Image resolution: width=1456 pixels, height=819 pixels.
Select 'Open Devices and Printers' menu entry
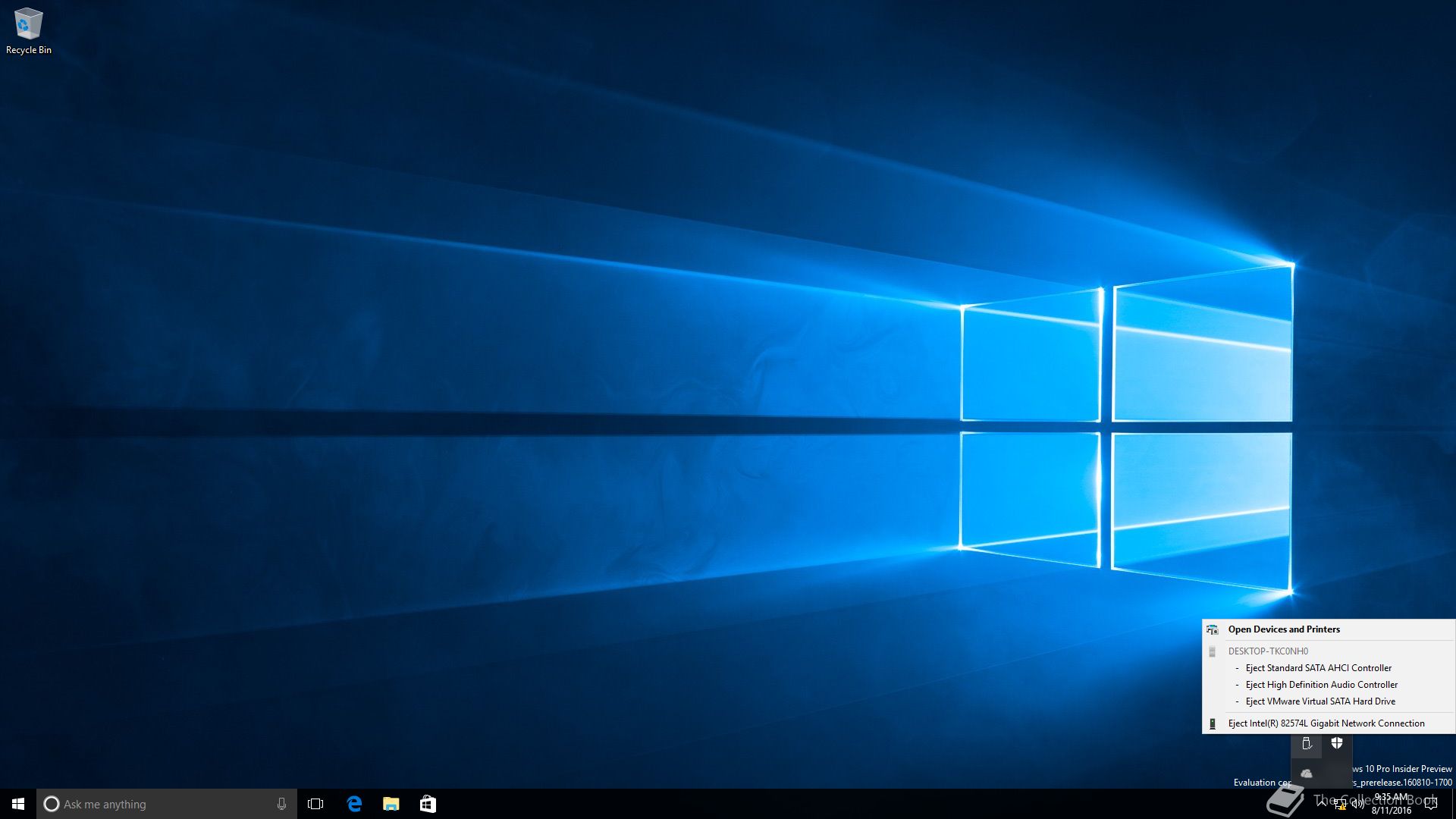pyautogui.click(x=1329, y=629)
